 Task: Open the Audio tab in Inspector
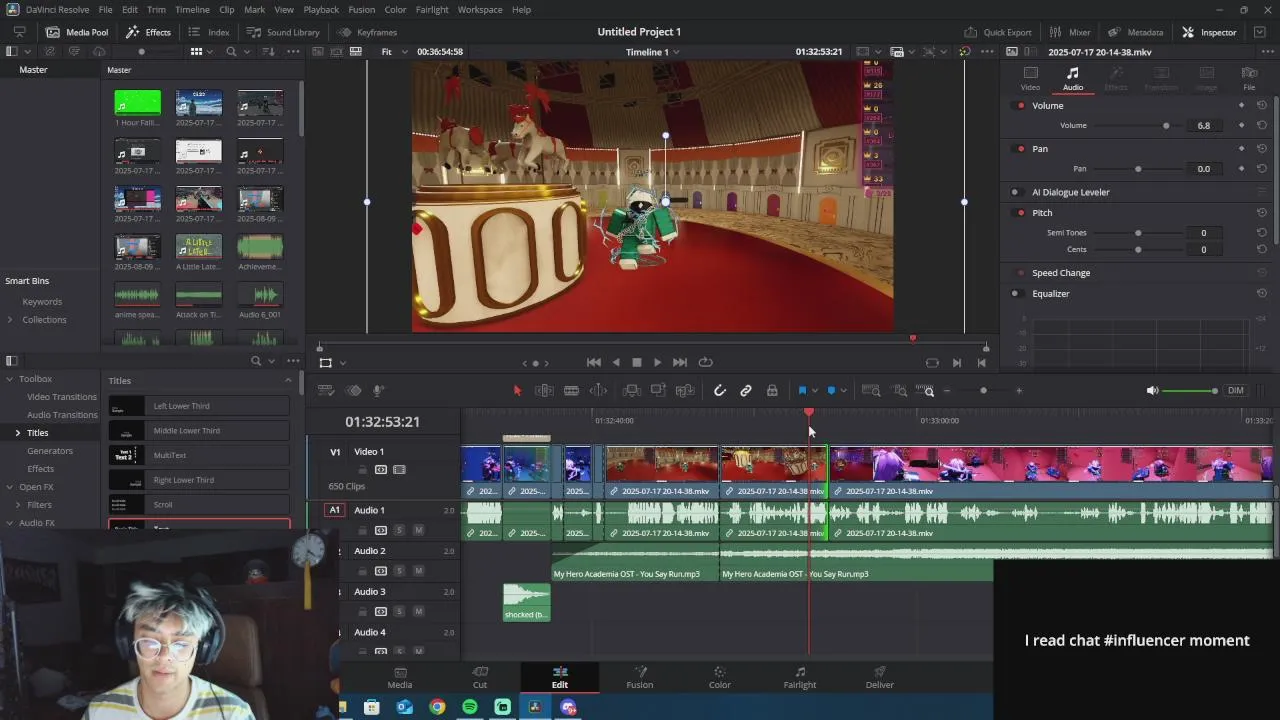point(1072,79)
